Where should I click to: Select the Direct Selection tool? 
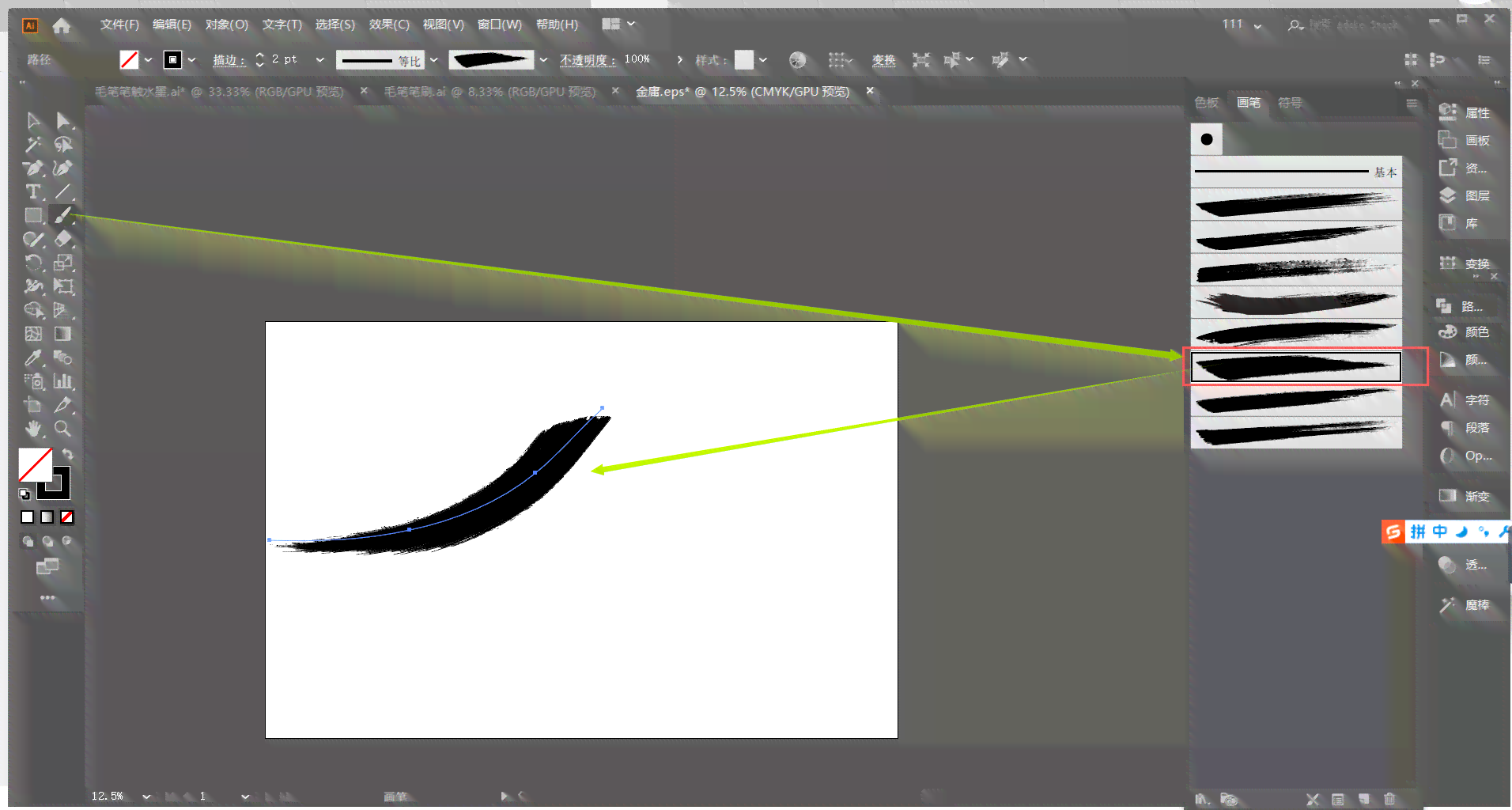click(63, 120)
